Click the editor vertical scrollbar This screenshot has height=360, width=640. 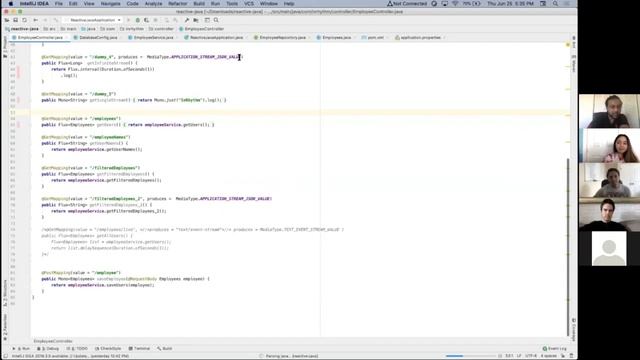coord(568,247)
